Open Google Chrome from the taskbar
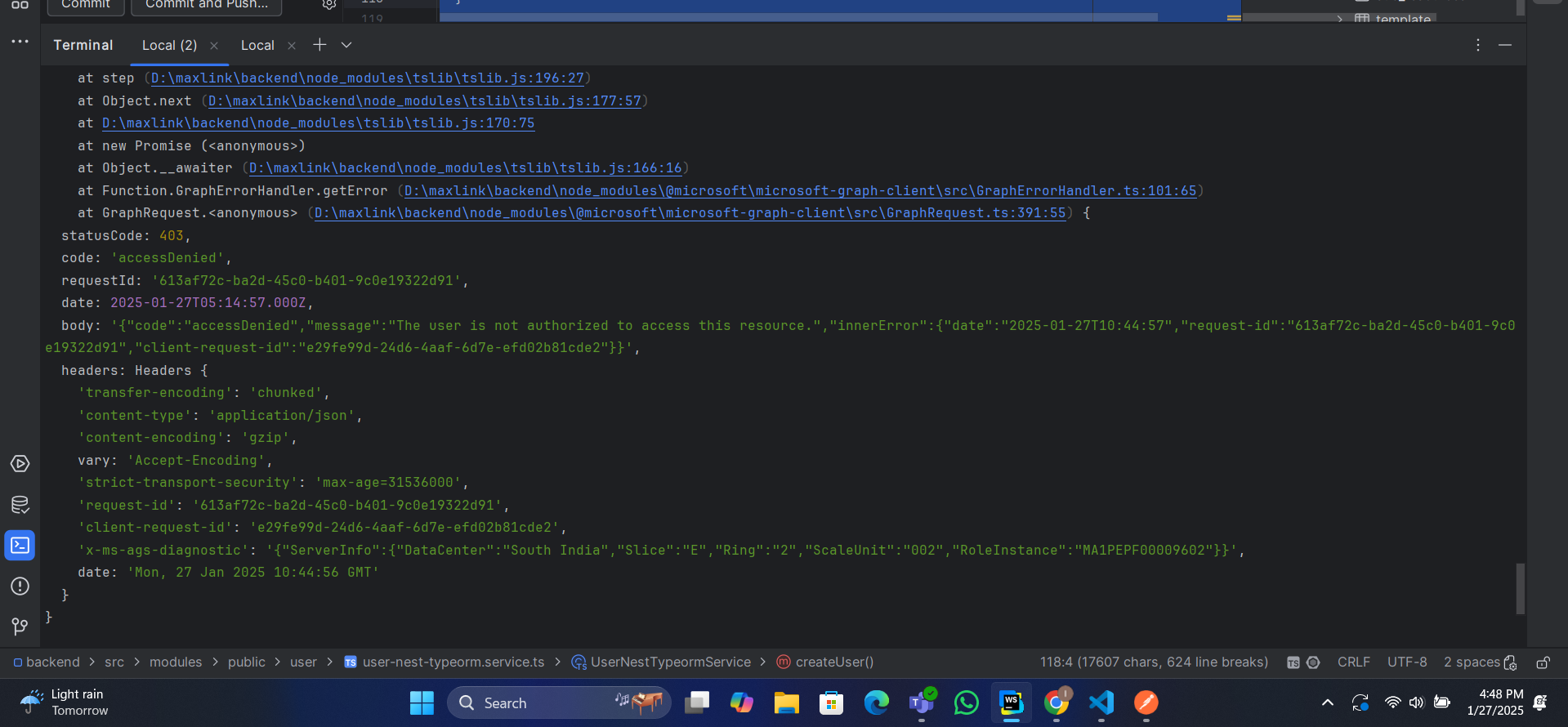Viewport: 1568px width, 727px height. (1057, 702)
